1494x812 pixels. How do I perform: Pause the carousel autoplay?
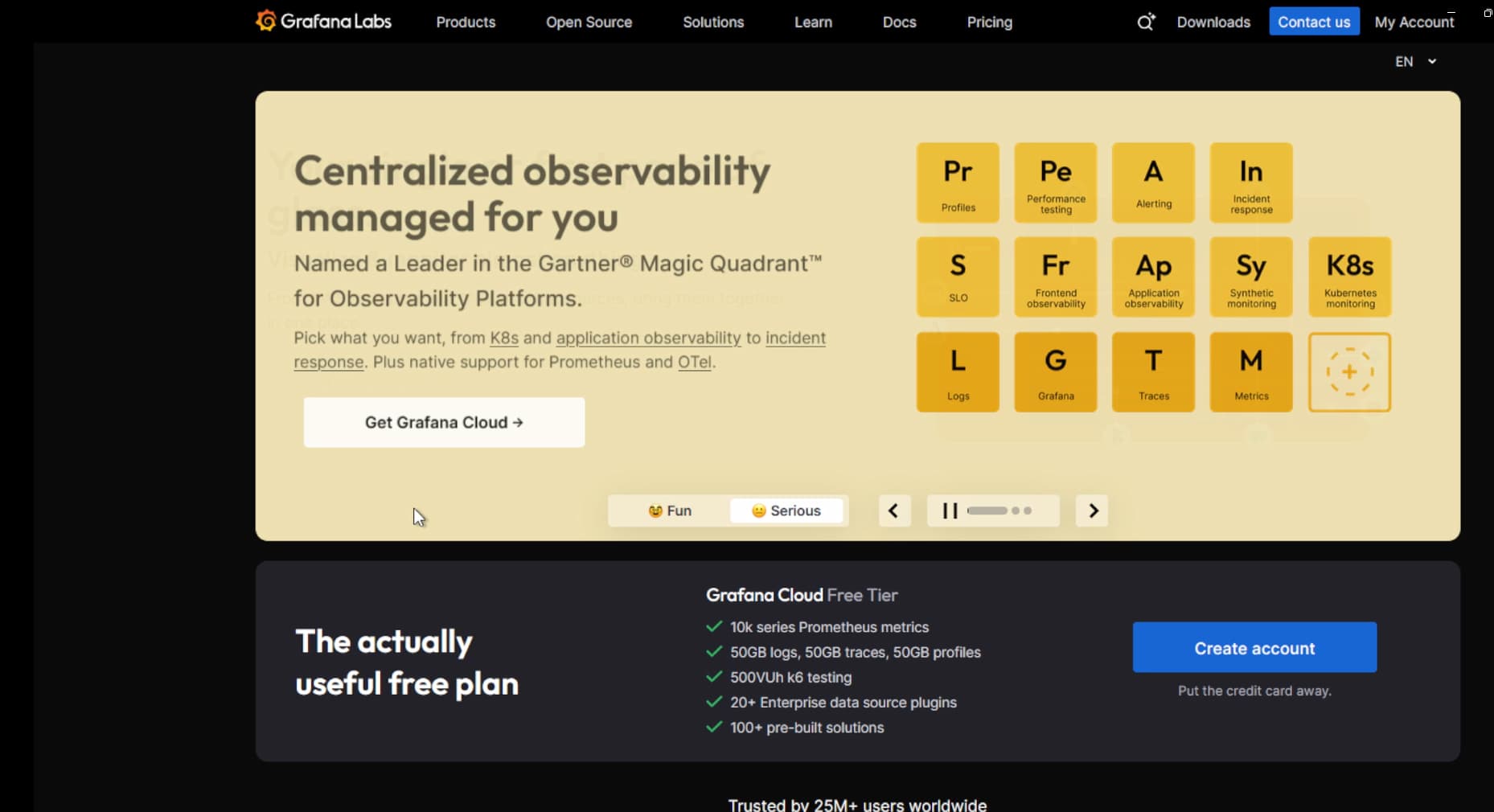(x=950, y=511)
